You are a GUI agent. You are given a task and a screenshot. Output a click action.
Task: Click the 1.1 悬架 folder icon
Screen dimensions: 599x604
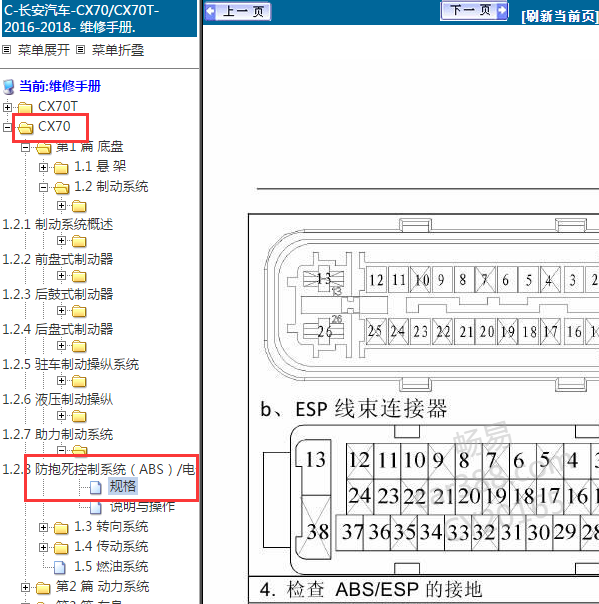[x=61, y=168]
